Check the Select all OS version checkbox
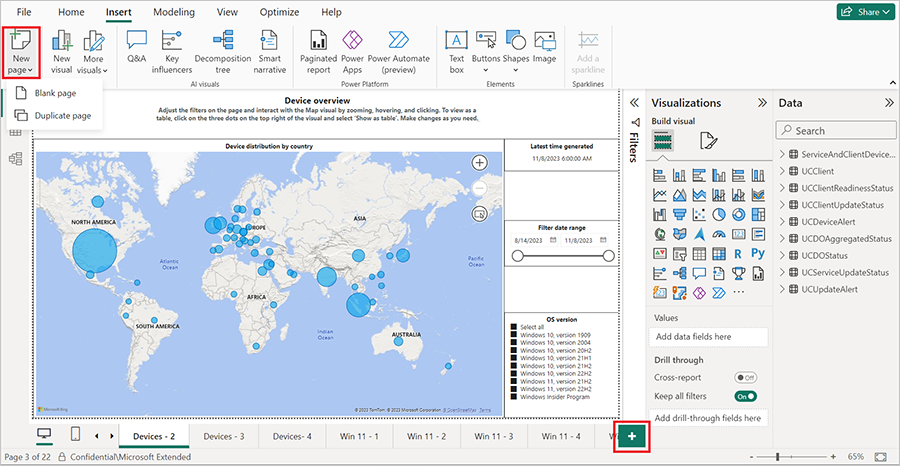 pos(512,327)
